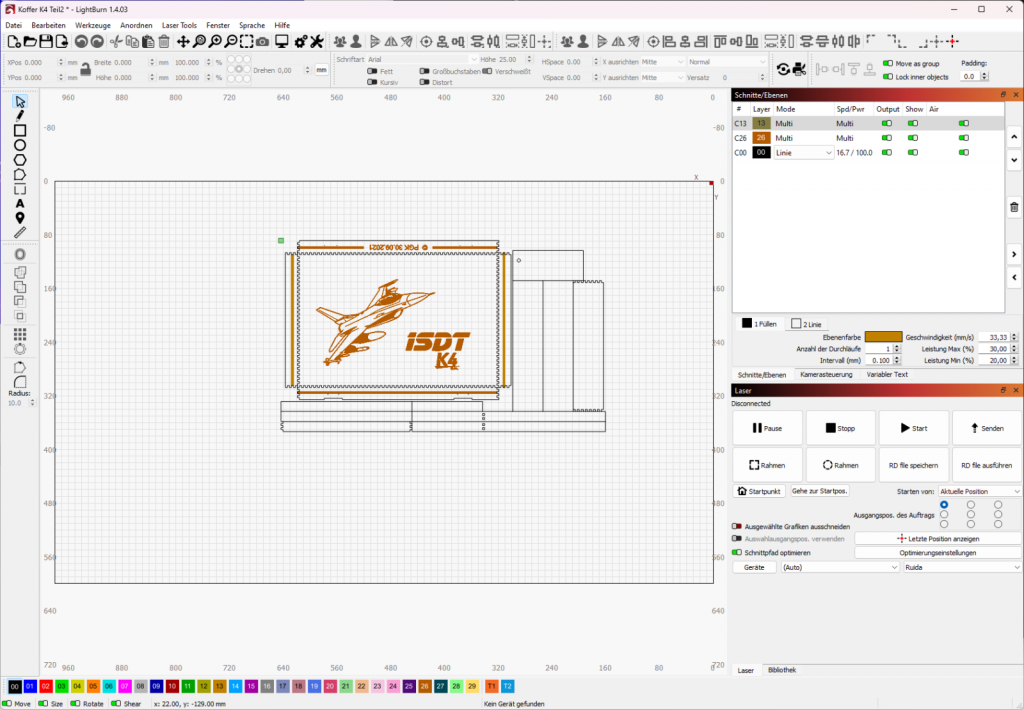Click the Save file disk icon
Viewport: 1024px width, 710px height.
46,42
